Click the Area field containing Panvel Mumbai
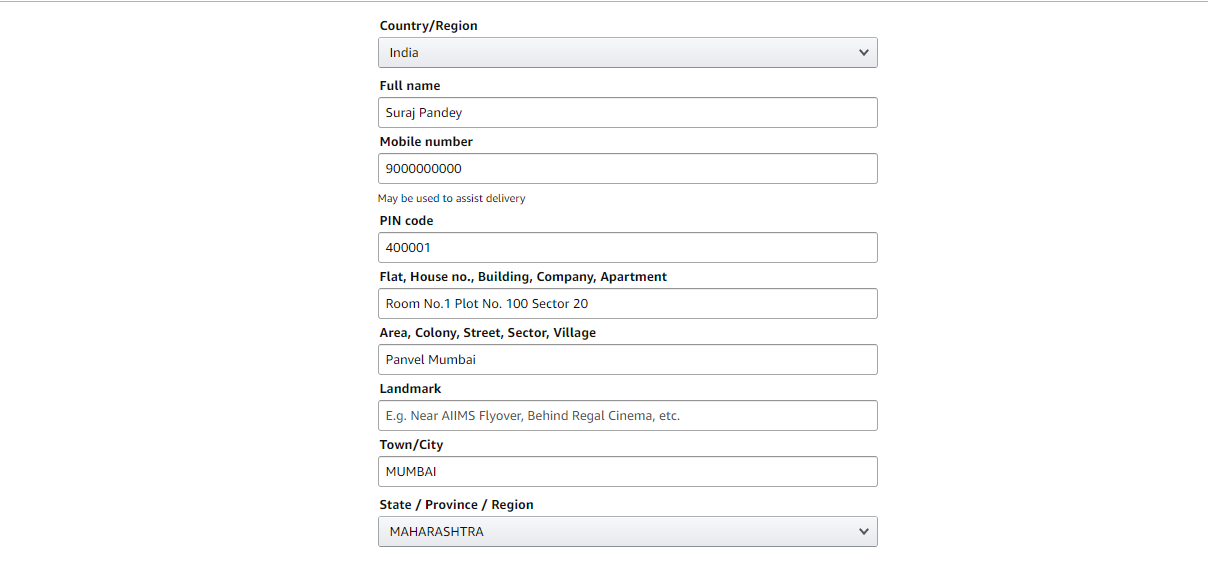Screen dimensions: 1208x562 click(627, 360)
